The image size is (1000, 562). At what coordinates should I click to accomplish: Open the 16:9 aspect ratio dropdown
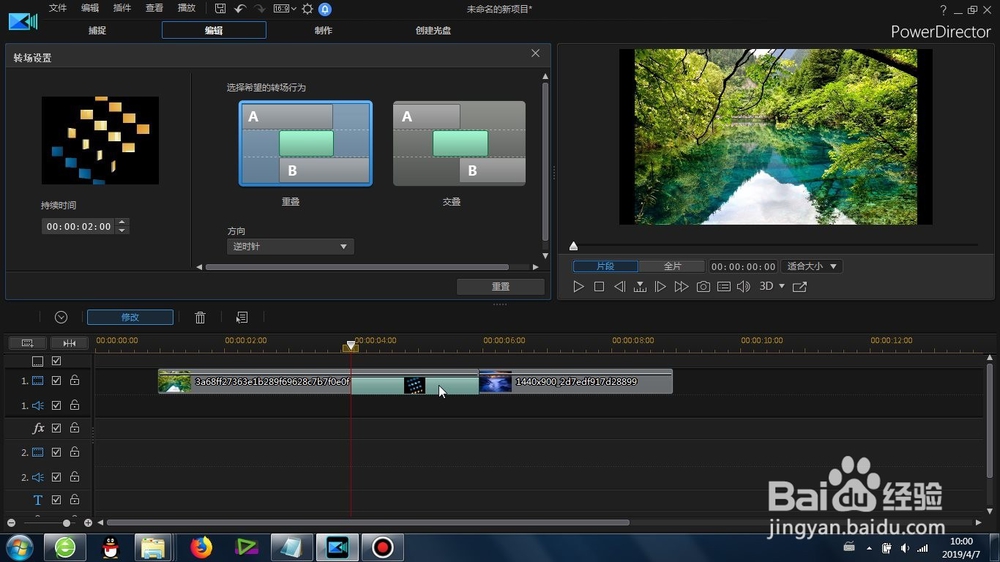pos(284,8)
